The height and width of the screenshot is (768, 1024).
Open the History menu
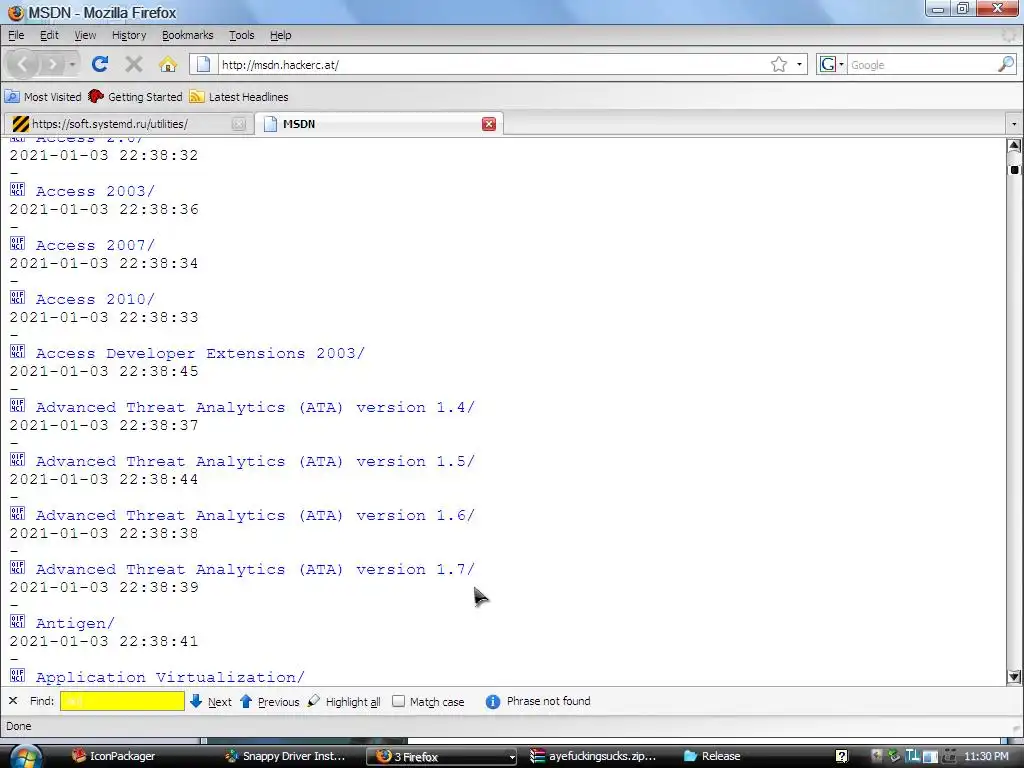coord(129,35)
